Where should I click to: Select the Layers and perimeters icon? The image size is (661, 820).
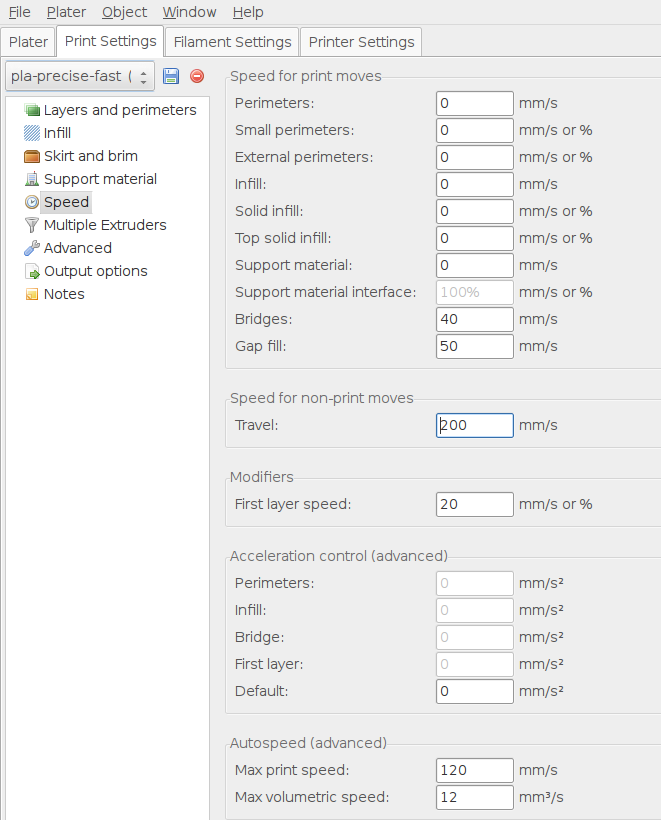32,110
